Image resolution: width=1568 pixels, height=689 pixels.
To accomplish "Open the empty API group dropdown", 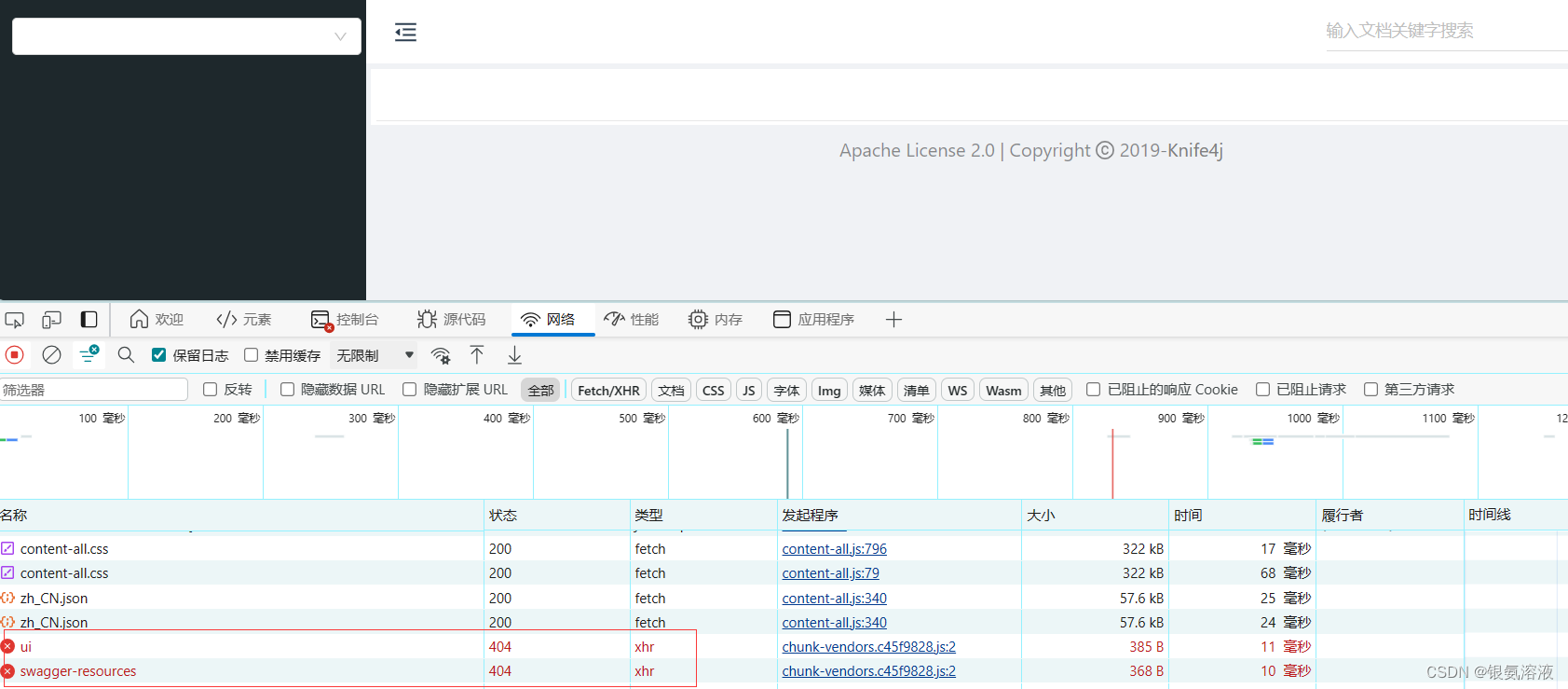I will coord(186,36).
